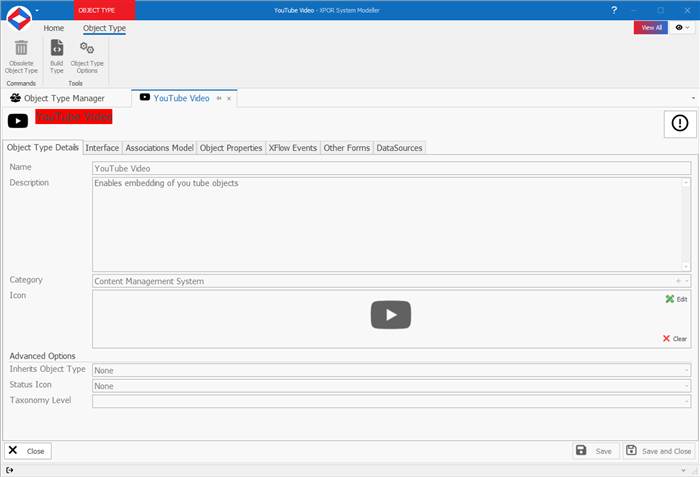Click the Object Type Manager tab icon

coord(16,98)
